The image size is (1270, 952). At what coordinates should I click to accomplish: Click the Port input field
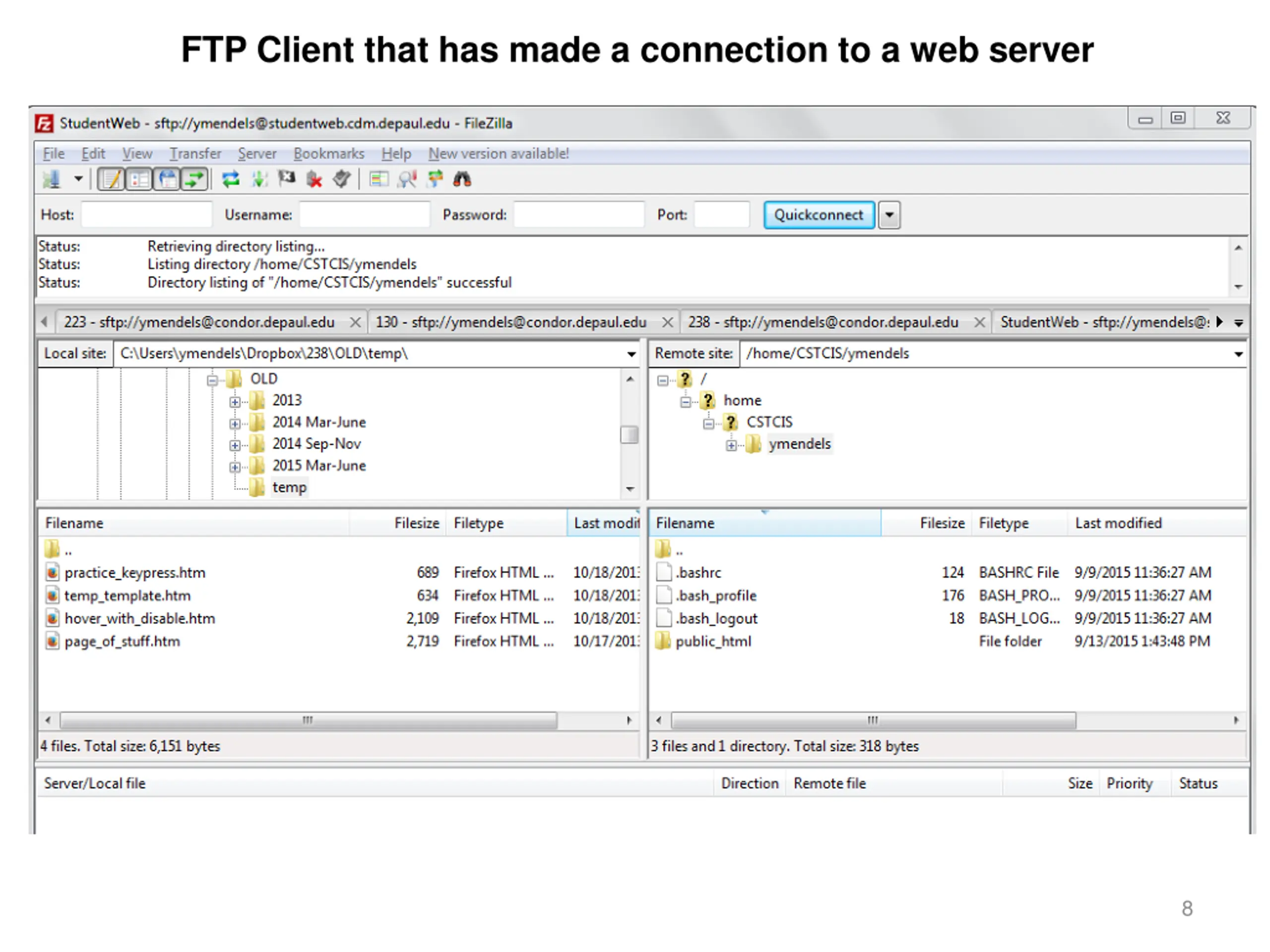tap(722, 215)
